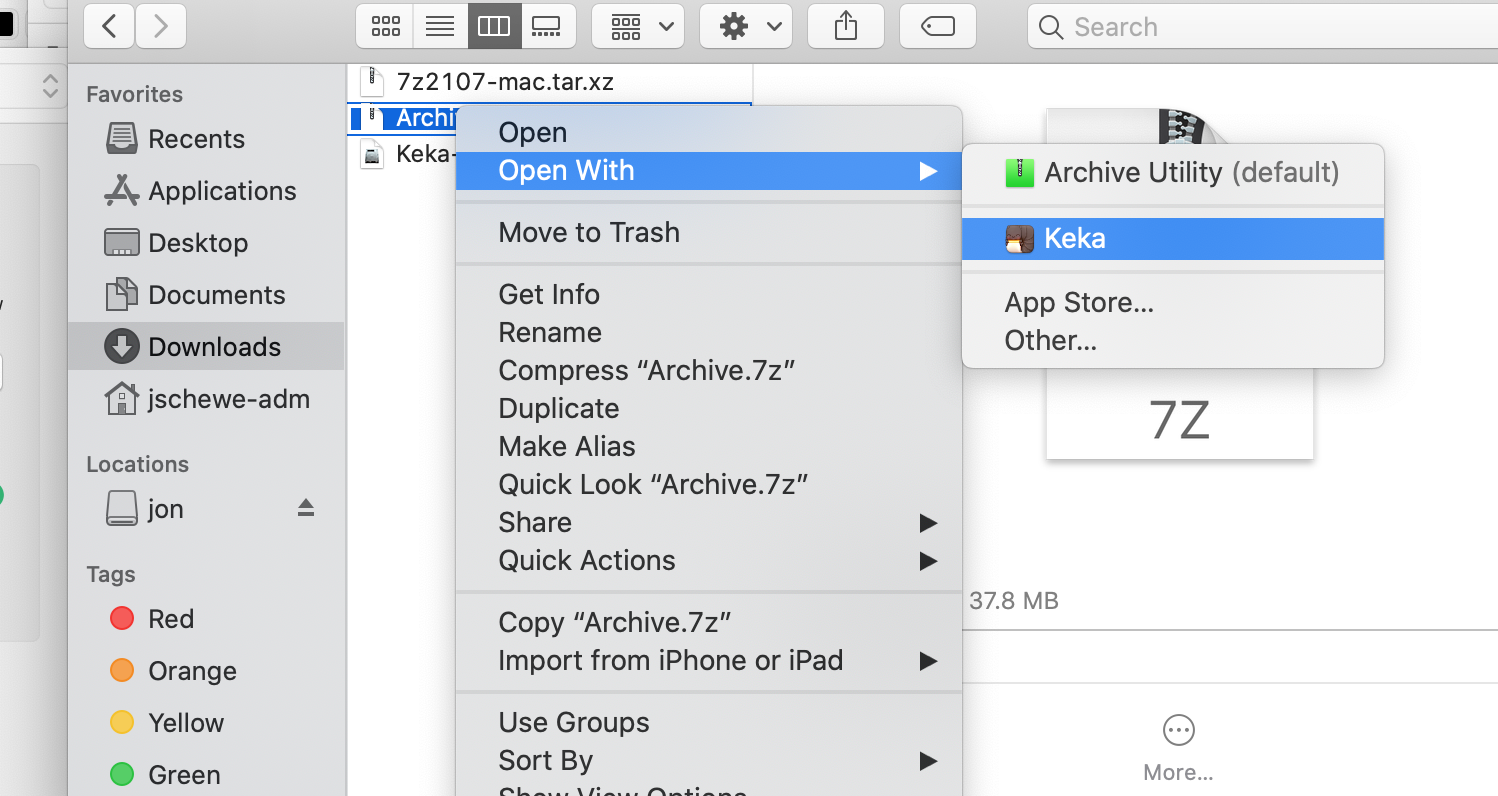Go forward with the toolbar forward arrow
1498x796 pixels.
click(160, 26)
